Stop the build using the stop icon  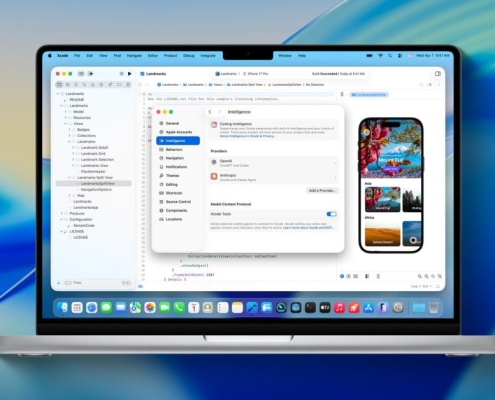pos(121,74)
